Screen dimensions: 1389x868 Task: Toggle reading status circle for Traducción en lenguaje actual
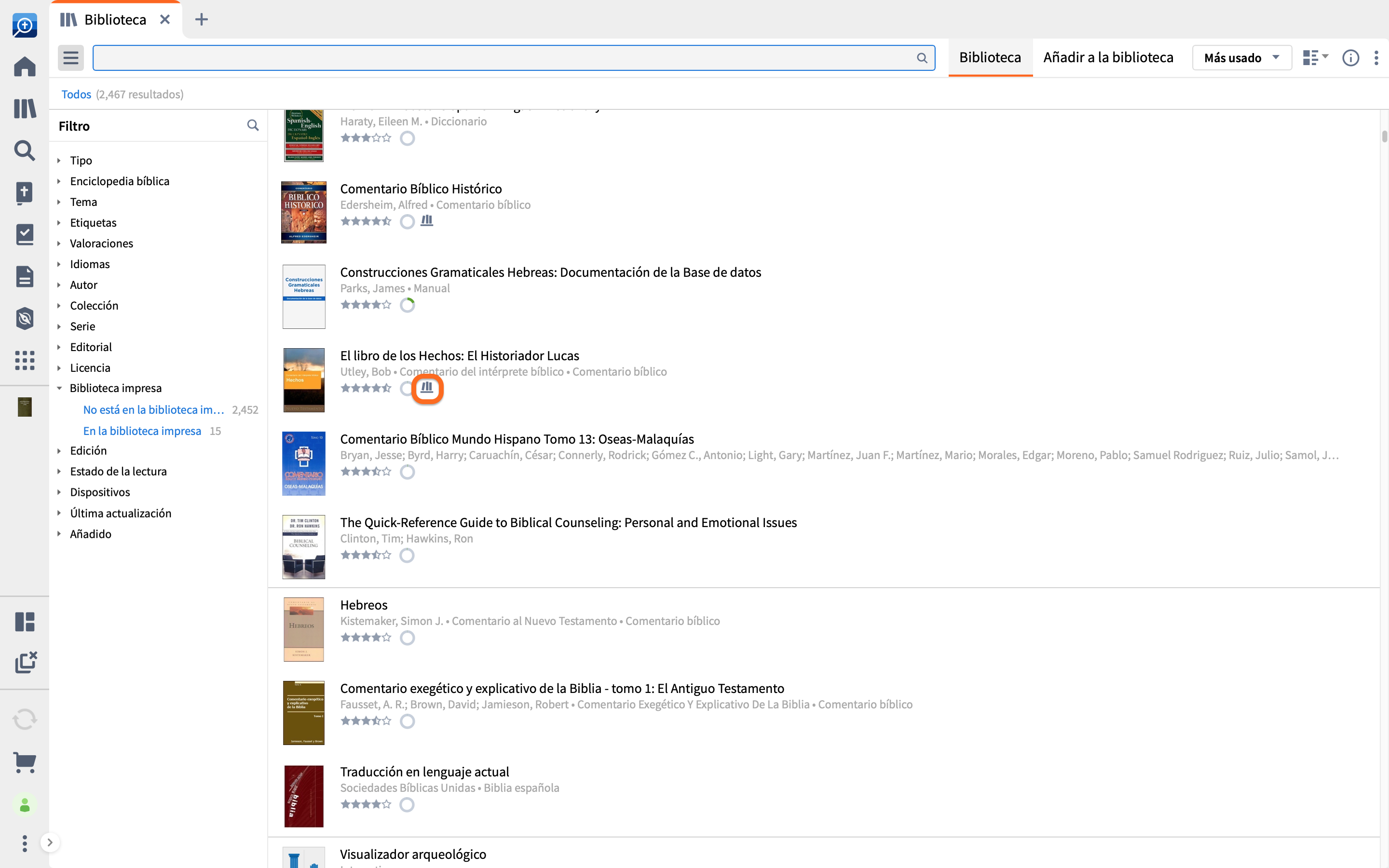click(407, 804)
